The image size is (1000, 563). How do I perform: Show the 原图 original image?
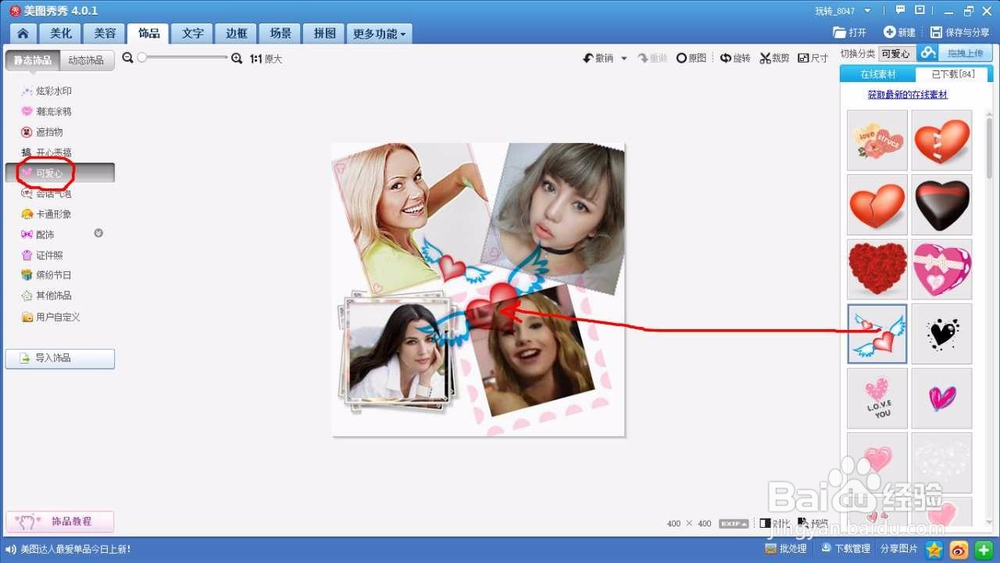691,58
